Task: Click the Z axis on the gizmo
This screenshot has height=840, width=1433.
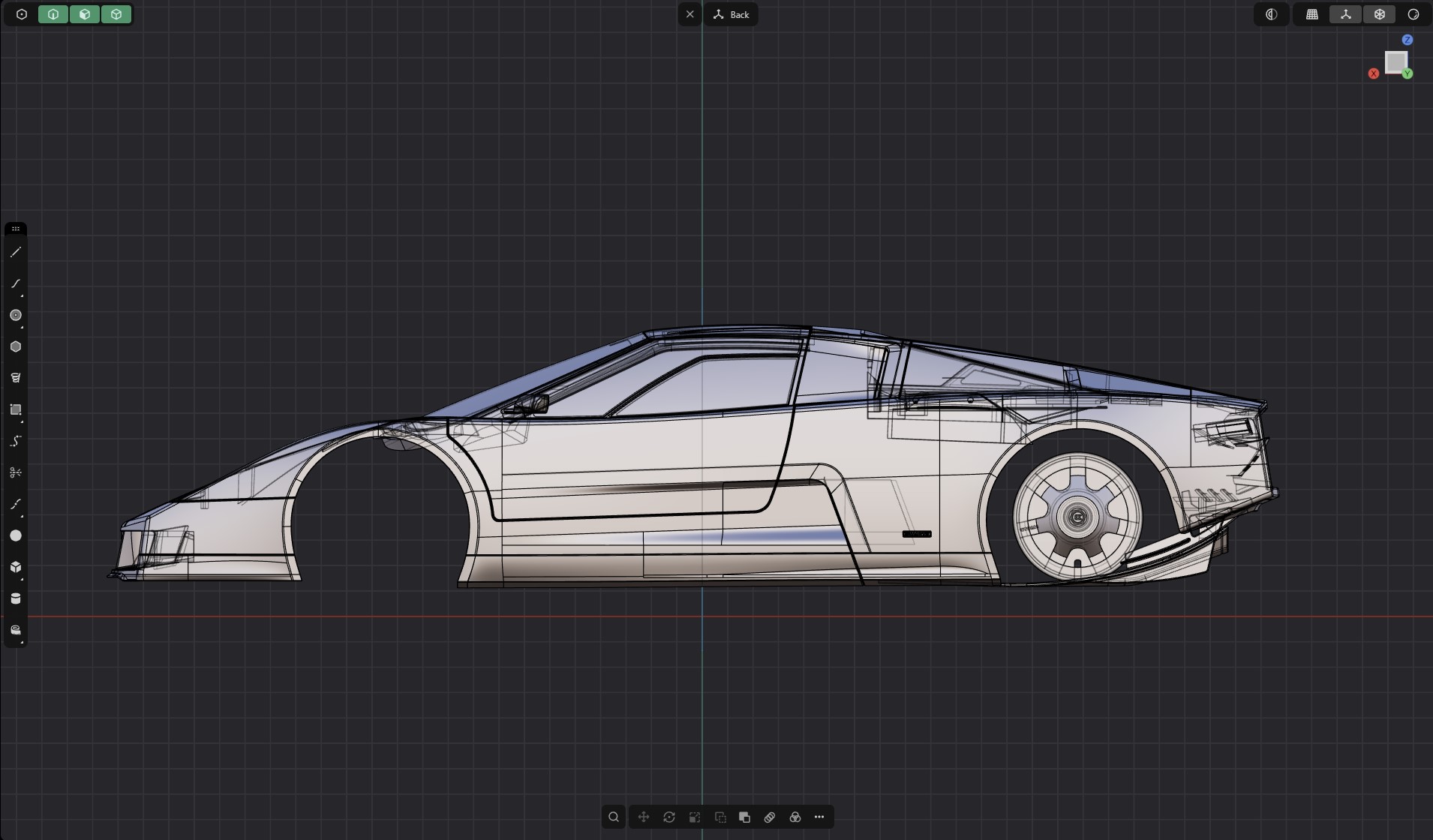Action: (x=1407, y=40)
